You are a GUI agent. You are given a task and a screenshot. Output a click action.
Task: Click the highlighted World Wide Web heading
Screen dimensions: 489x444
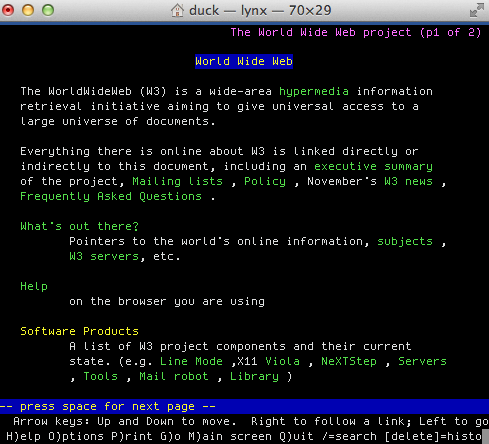(x=244, y=61)
